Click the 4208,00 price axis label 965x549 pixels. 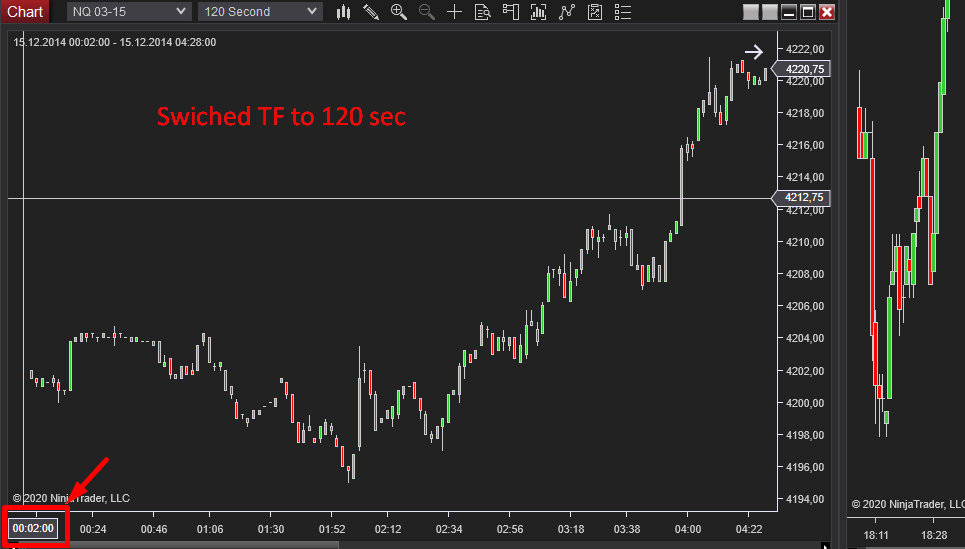(805, 274)
